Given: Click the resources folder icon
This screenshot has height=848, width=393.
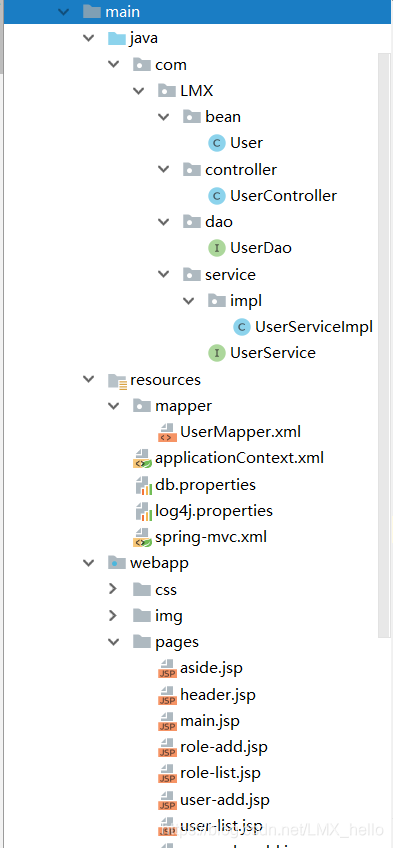Looking at the screenshot, I should pos(118,380).
